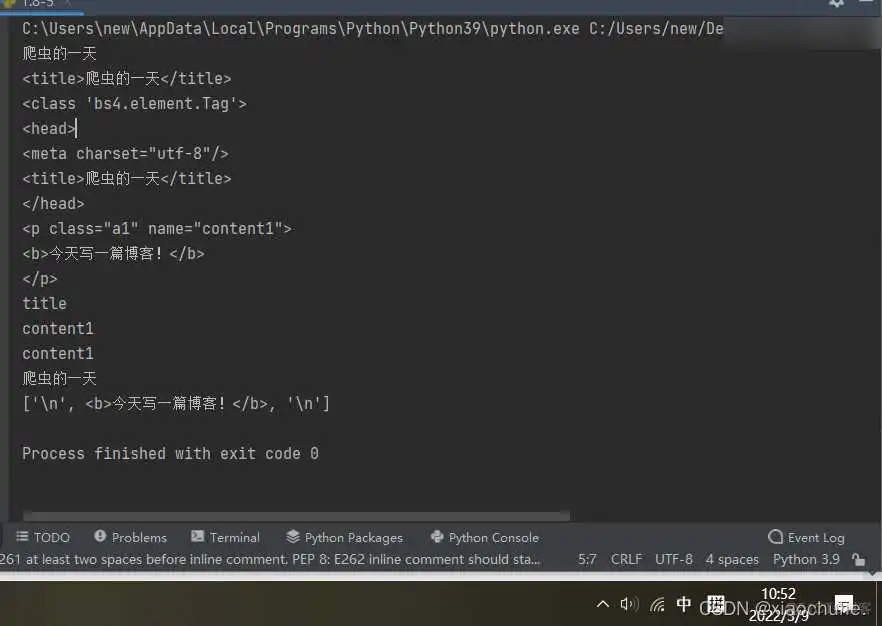Toggle the 中 input method indicator
The width and height of the screenshot is (882, 626).
point(684,604)
